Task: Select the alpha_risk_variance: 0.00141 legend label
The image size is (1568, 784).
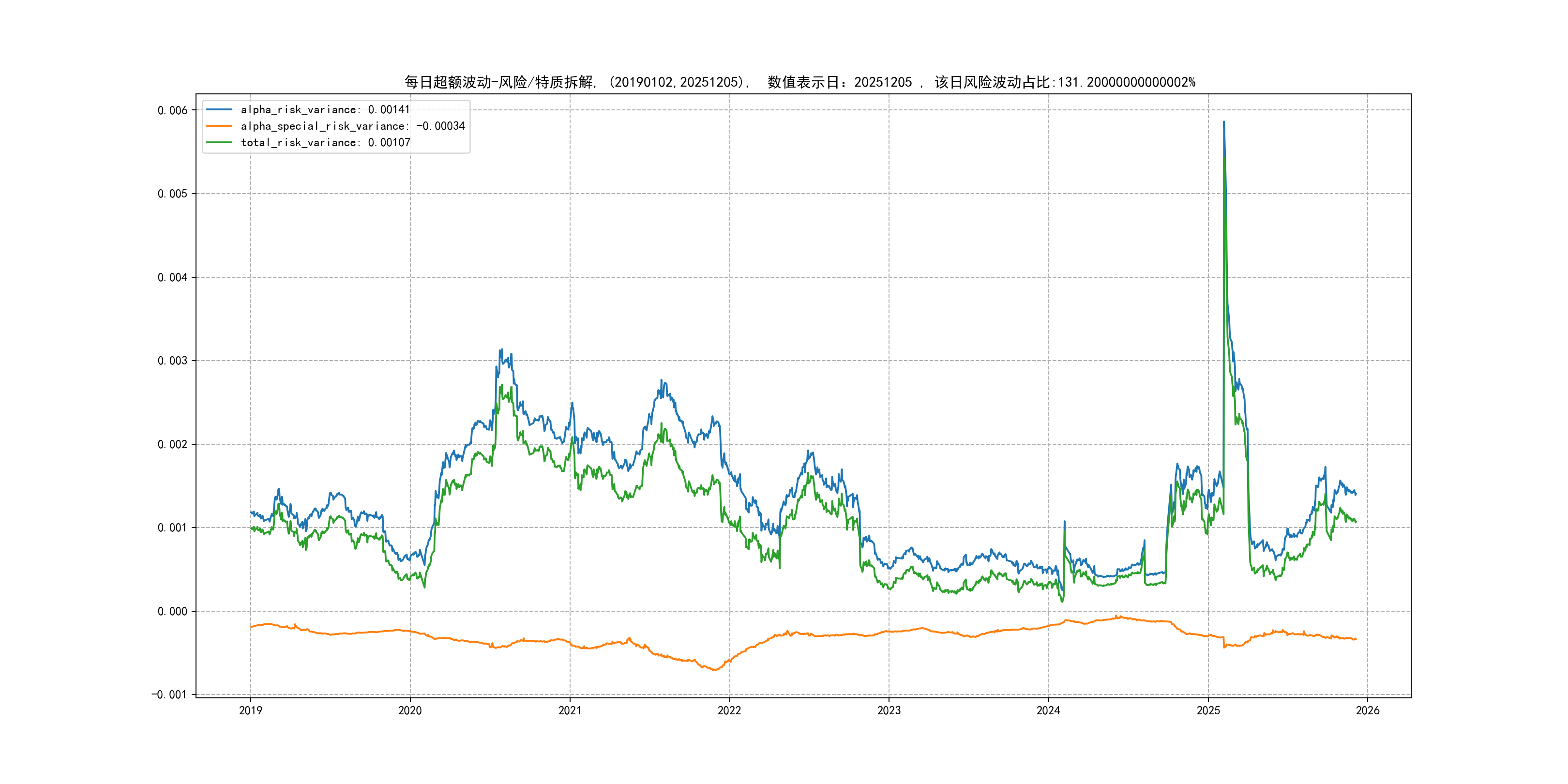Action: coord(325,109)
